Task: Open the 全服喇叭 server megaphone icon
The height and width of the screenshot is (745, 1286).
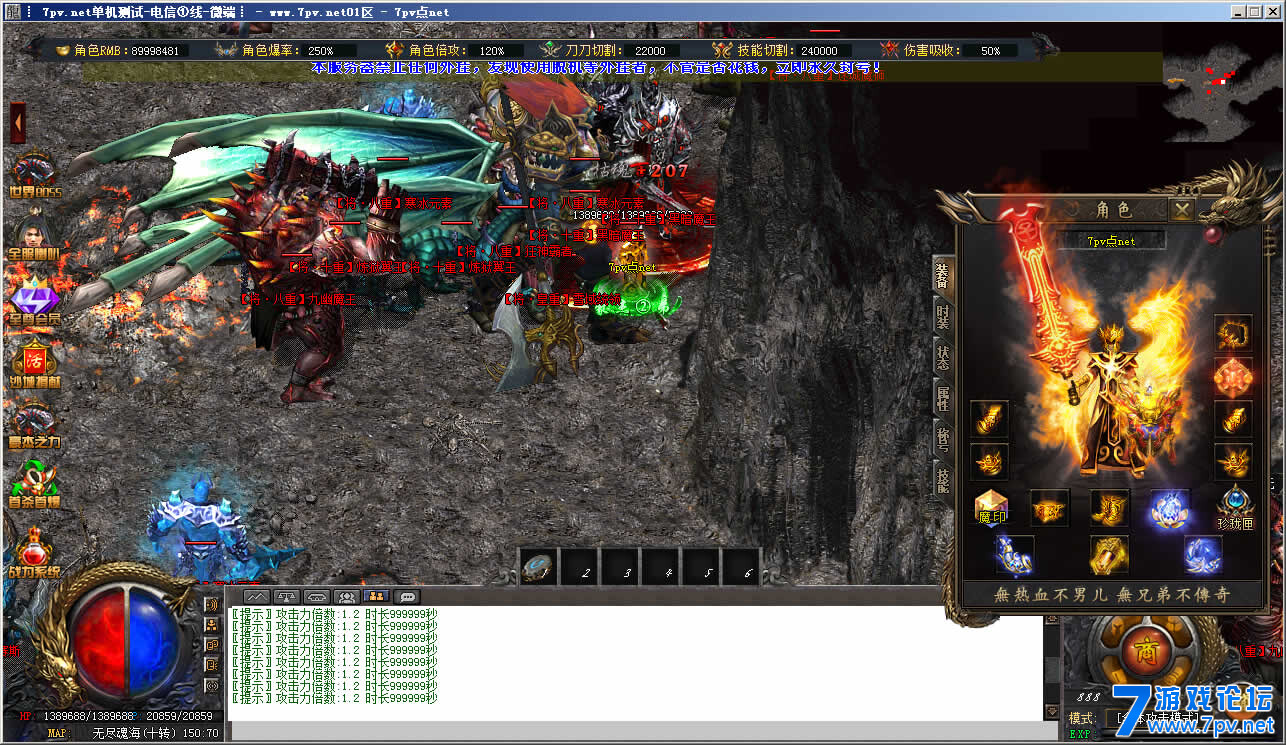Action: point(35,236)
